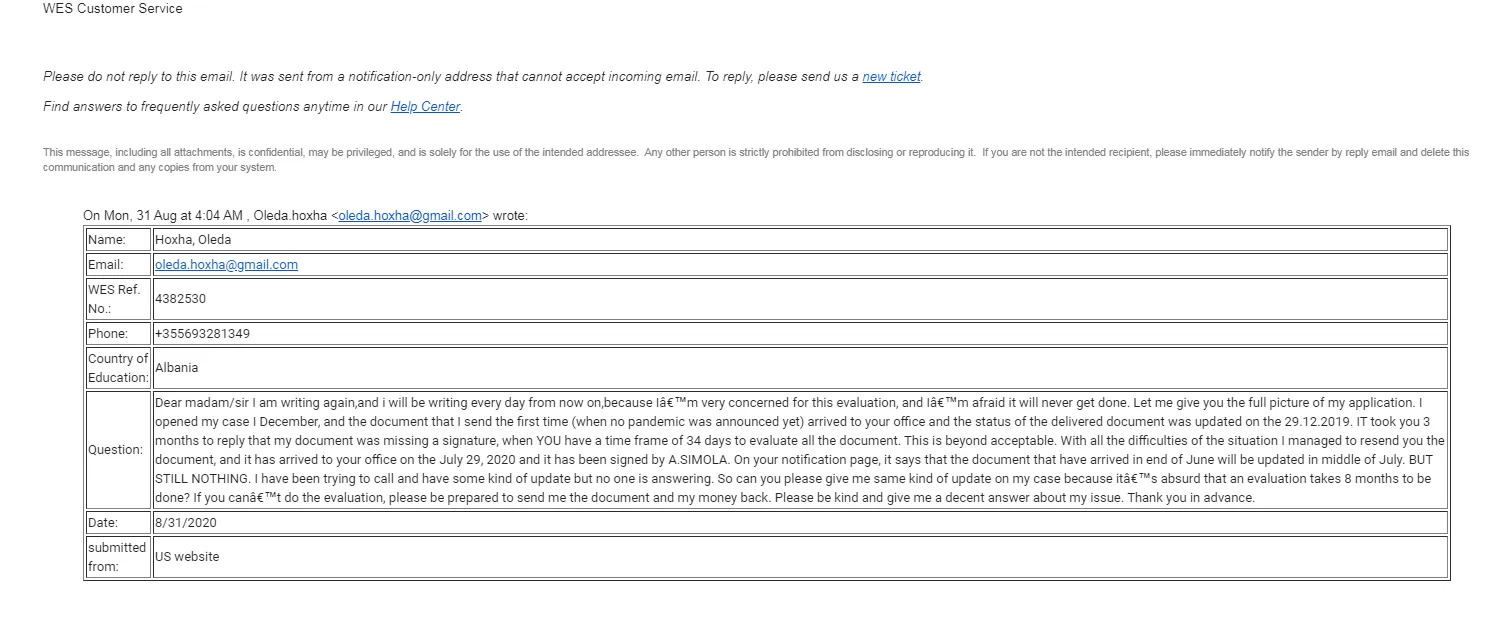Image resolution: width=1505 pixels, height=635 pixels.
Task: Open the email link in the Email table row
Action: tap(226, 265)
